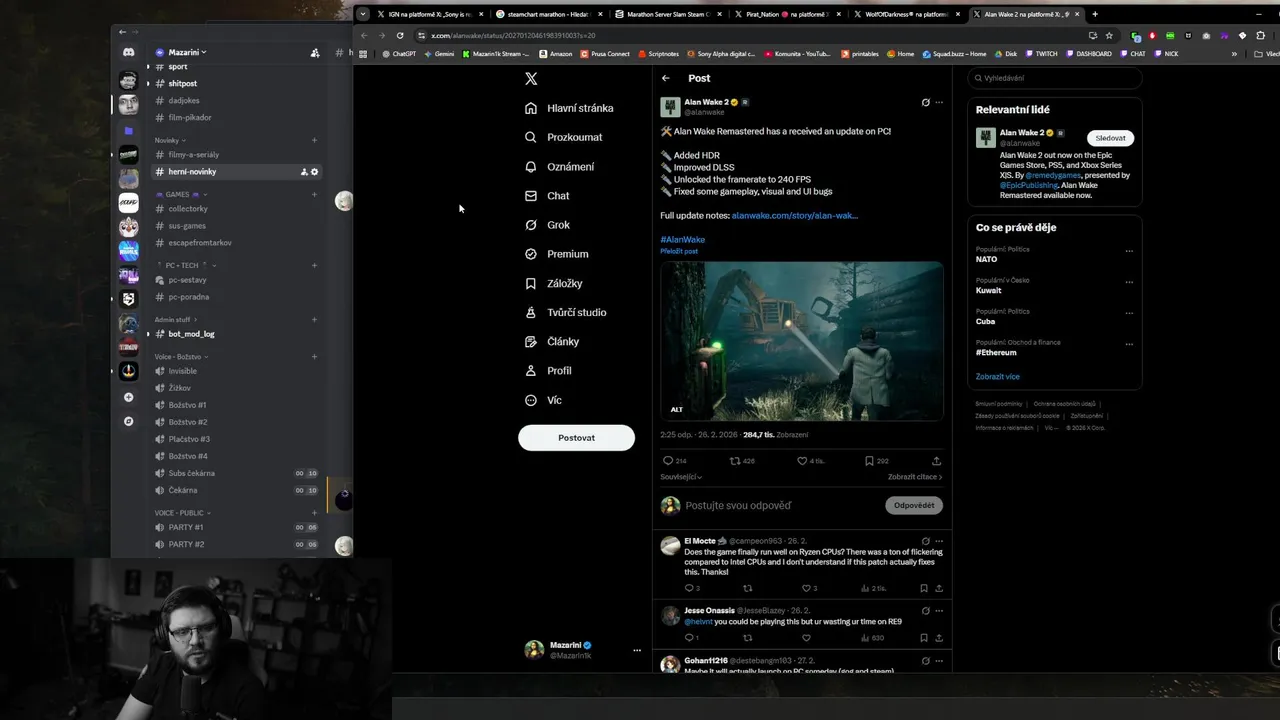Image resolution: width=1280 pixels, height=720 pixels.
Task: Open more menu on El Mocte's reply
Action: 939,541
